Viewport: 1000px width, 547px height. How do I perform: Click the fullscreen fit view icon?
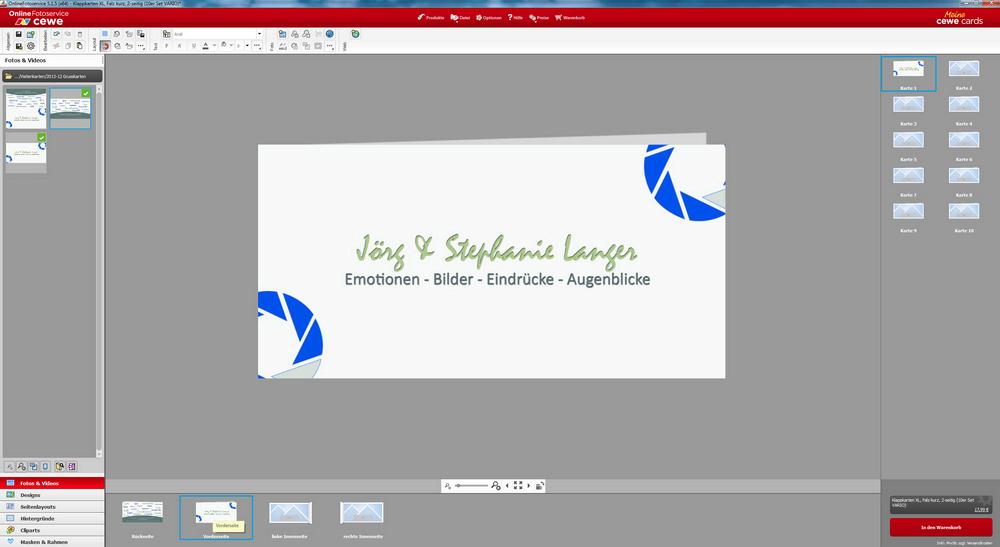[518, 485]
